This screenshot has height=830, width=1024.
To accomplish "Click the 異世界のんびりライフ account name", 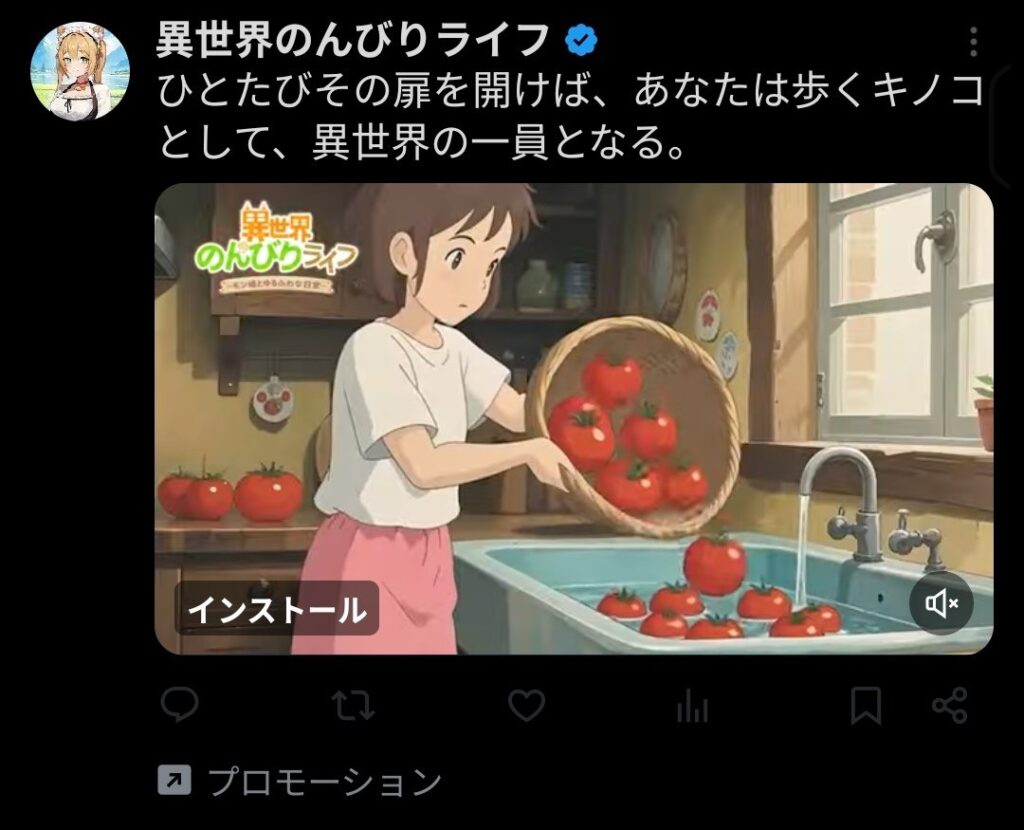I will pyautogui.click(x=353, y=40).
